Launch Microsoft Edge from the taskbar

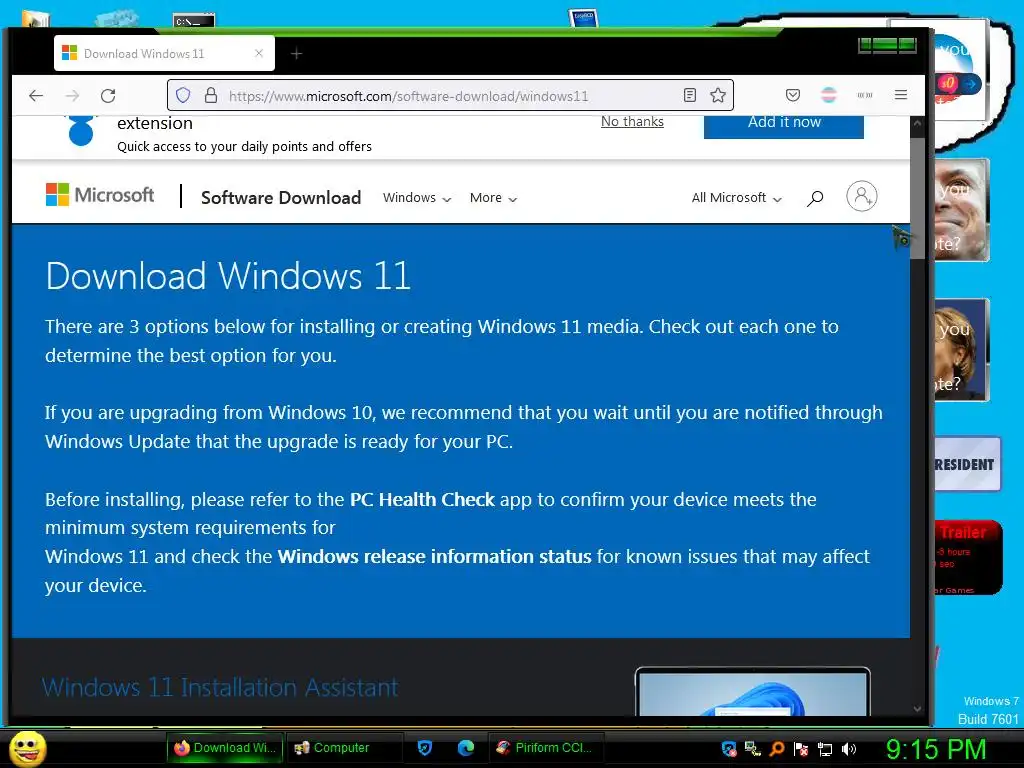coord(466,748)
